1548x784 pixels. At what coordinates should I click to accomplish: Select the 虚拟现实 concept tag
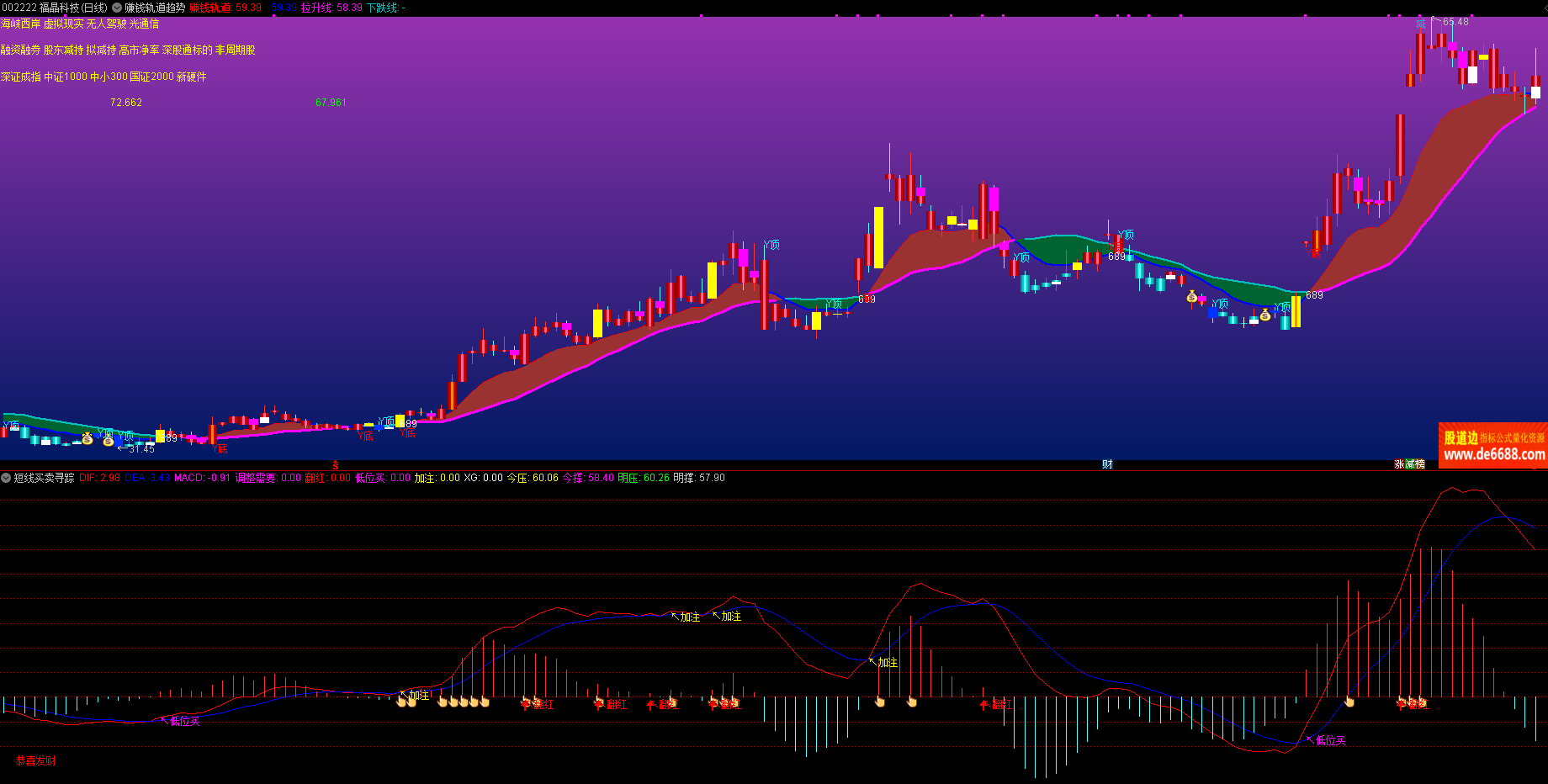pyautogui.click(x=64, y=24)
